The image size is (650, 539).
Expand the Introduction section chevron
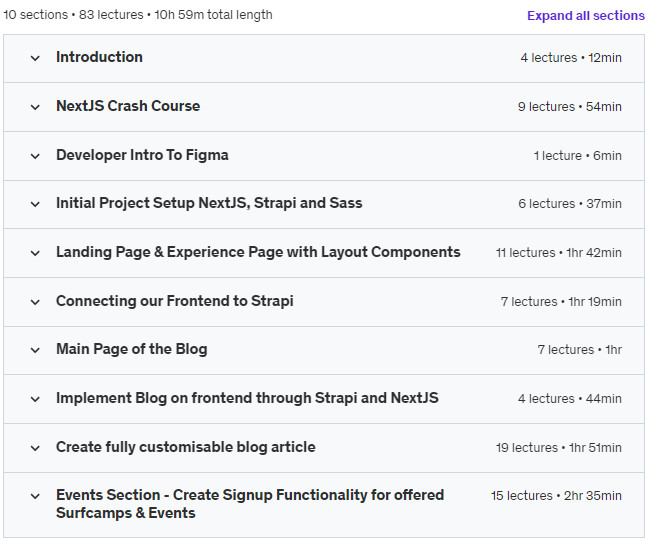pos(35,58)
